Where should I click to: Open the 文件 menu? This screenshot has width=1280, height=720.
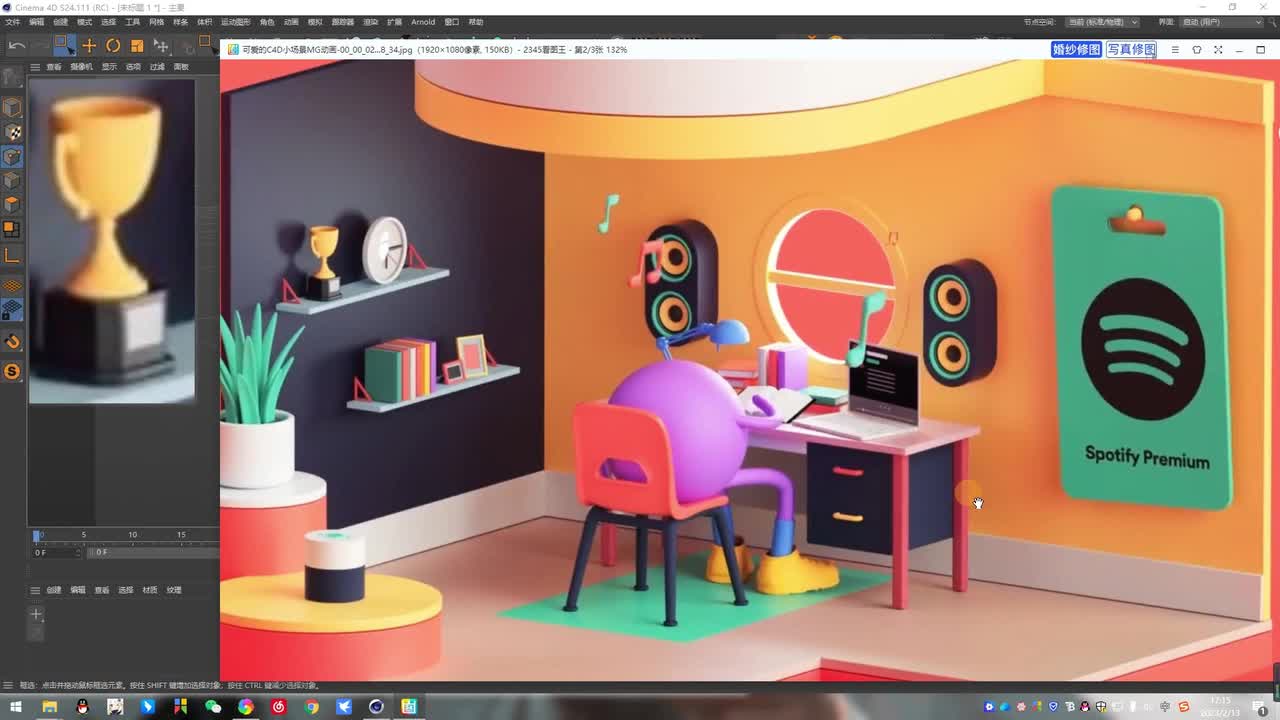click(x=12, y=22)
